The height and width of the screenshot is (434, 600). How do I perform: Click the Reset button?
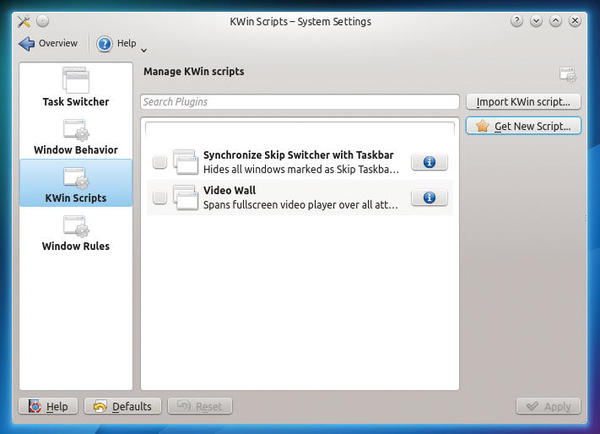pos(200,406)
